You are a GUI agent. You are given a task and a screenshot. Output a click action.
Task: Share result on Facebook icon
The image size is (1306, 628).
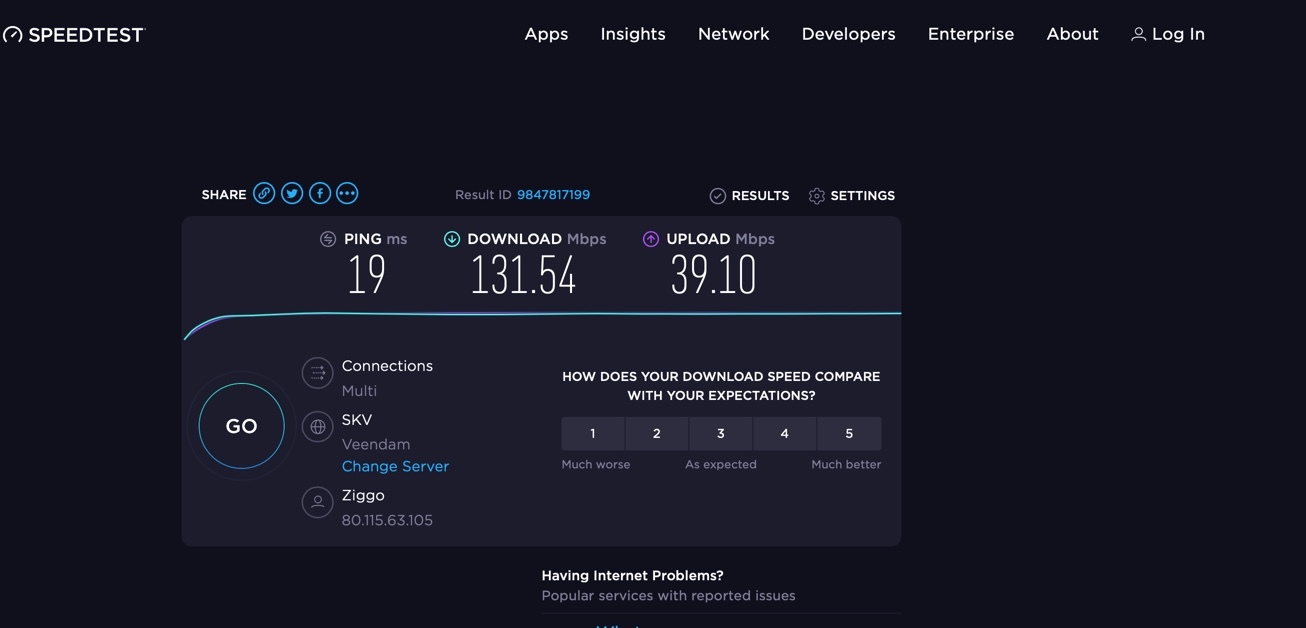tap(320, 193)
